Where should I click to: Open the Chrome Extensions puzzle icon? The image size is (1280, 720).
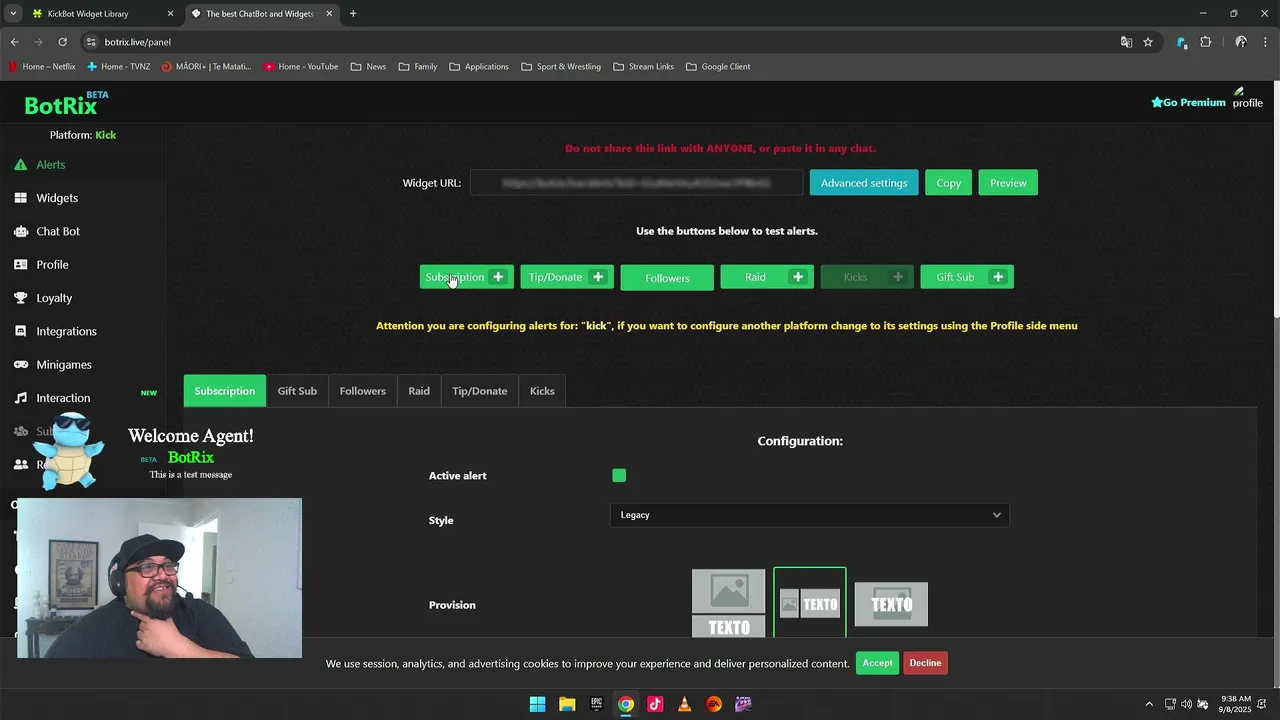pyautogui.click(x=1206, y=42)
